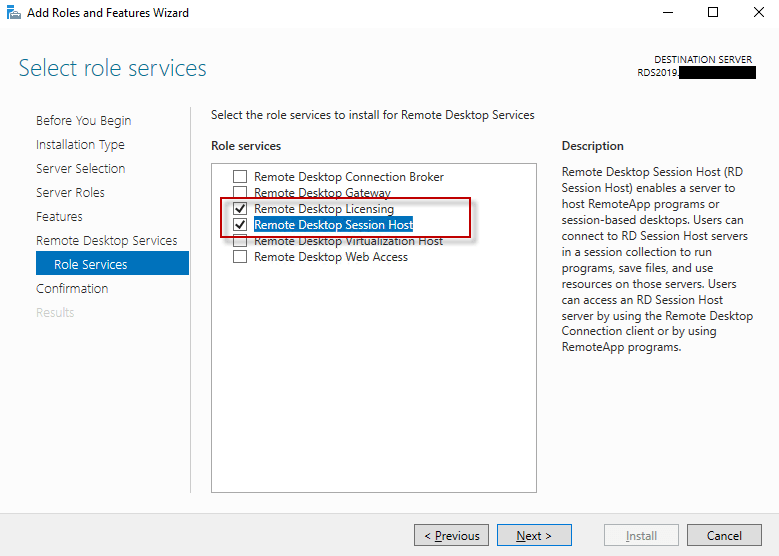
Task: Check Remote Desktop Gateway checkbox
Action: (240, 192)
